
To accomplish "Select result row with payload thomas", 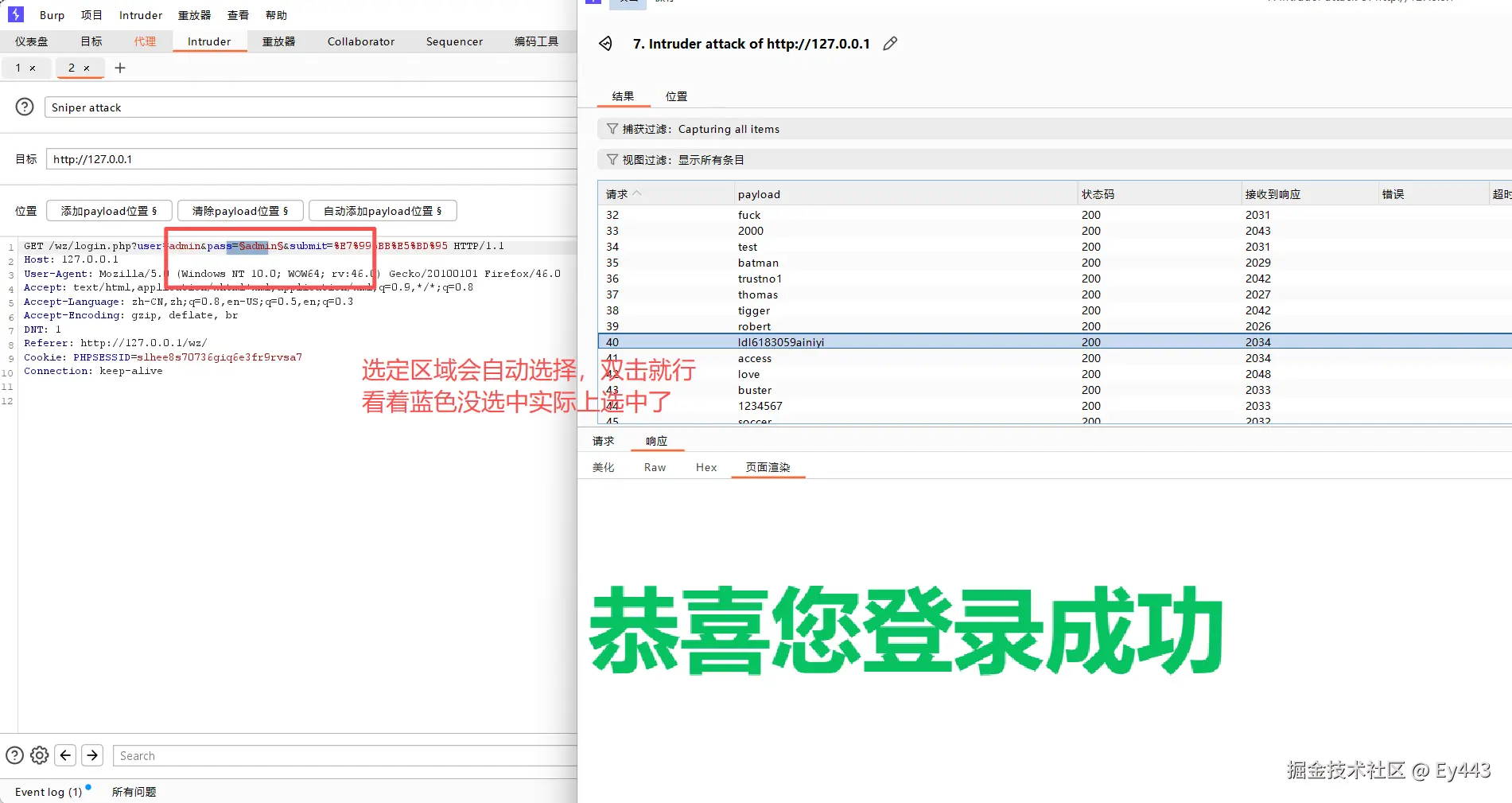I will click(1055, 294).
